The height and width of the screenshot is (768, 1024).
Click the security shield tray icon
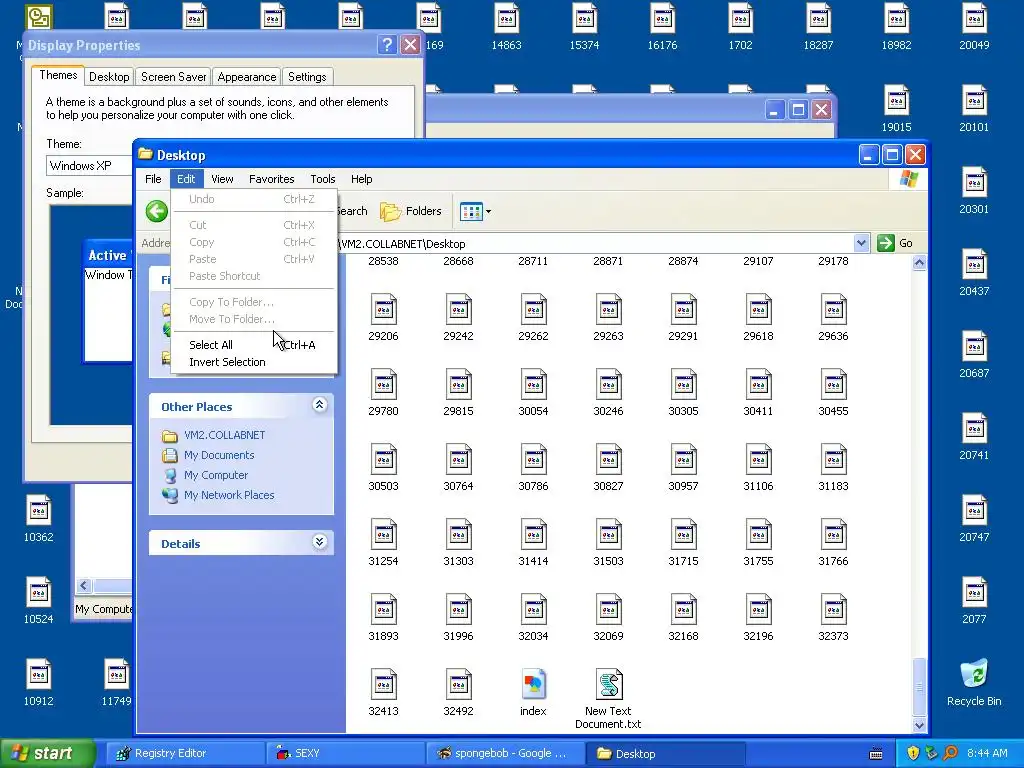pos(913,754)
